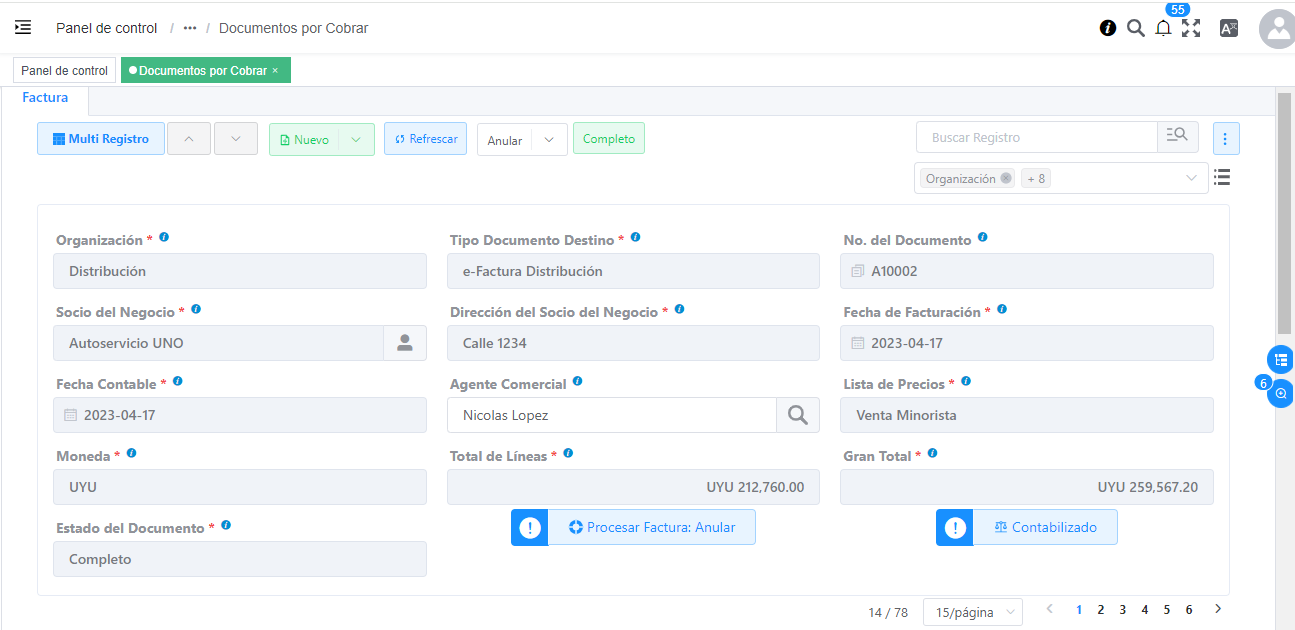Open the 15/página page size dropdown
The width and height of the screenshot is (1295, 630).
point(972,612)
